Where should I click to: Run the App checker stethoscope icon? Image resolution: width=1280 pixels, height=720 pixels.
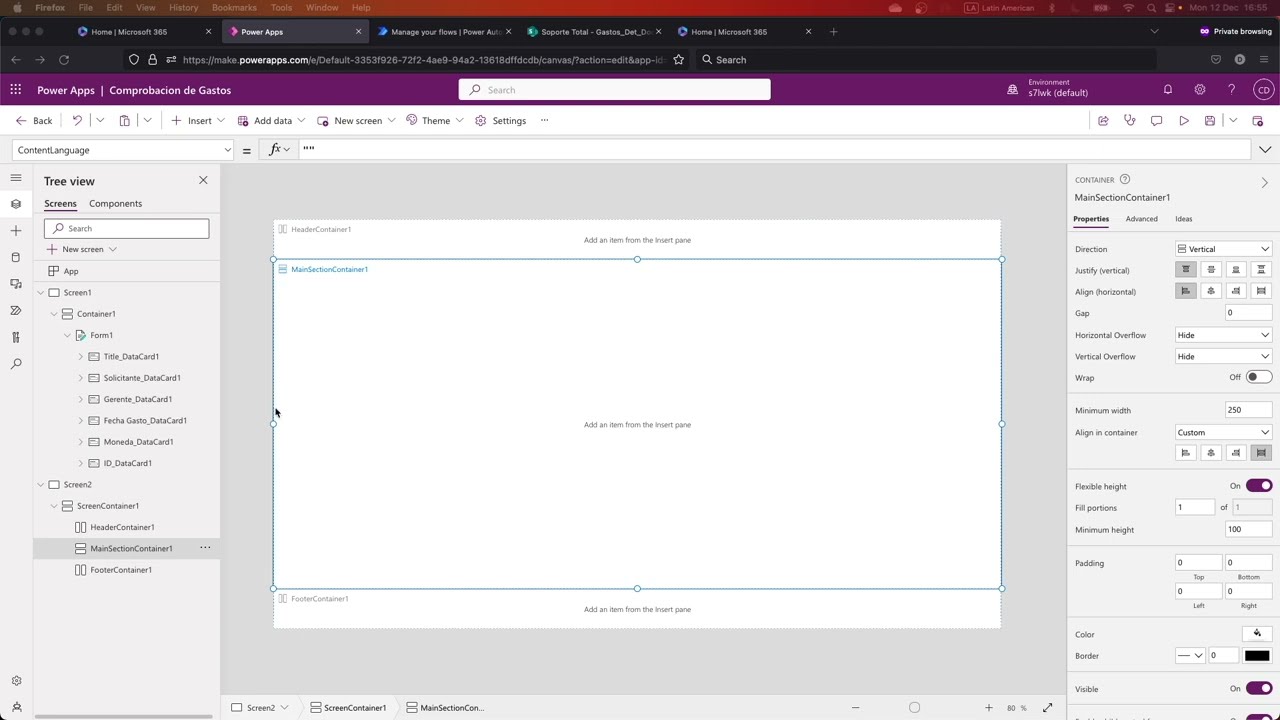(1130, 121)
